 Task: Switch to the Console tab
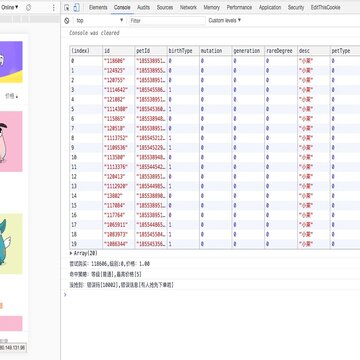tap(122, 7)
